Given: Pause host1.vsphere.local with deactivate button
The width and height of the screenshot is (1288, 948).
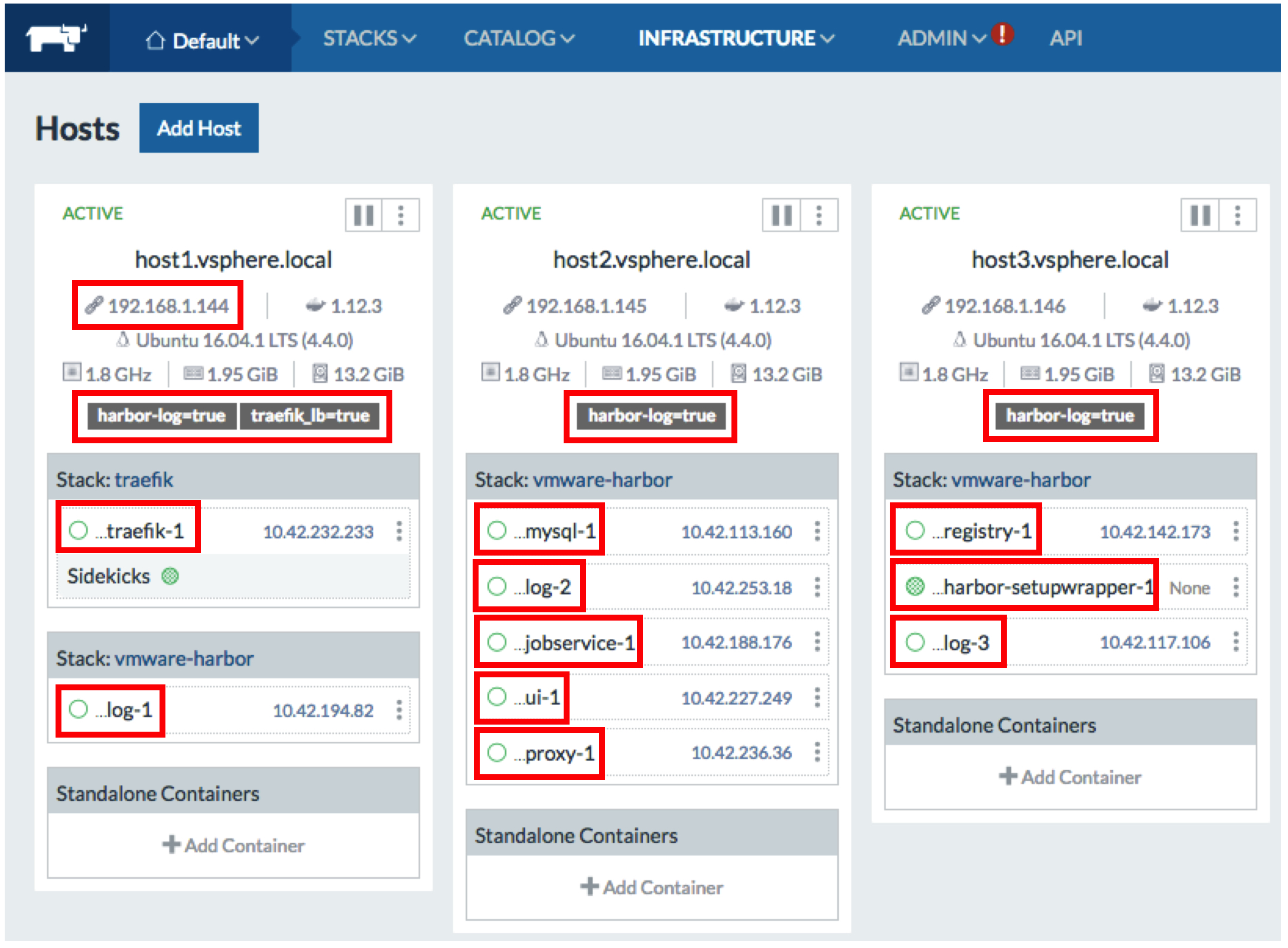Looking at the screenshot, I should 364,215.
